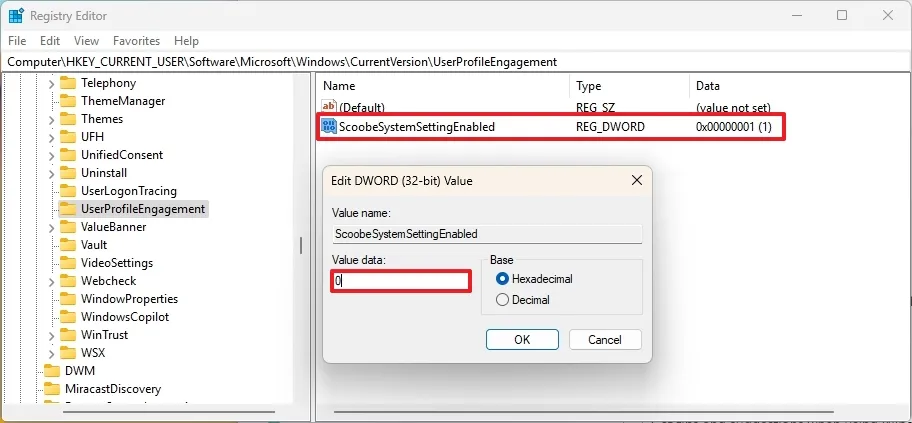Select the Hexadecimal base radio button

click(x=502, y=279)
